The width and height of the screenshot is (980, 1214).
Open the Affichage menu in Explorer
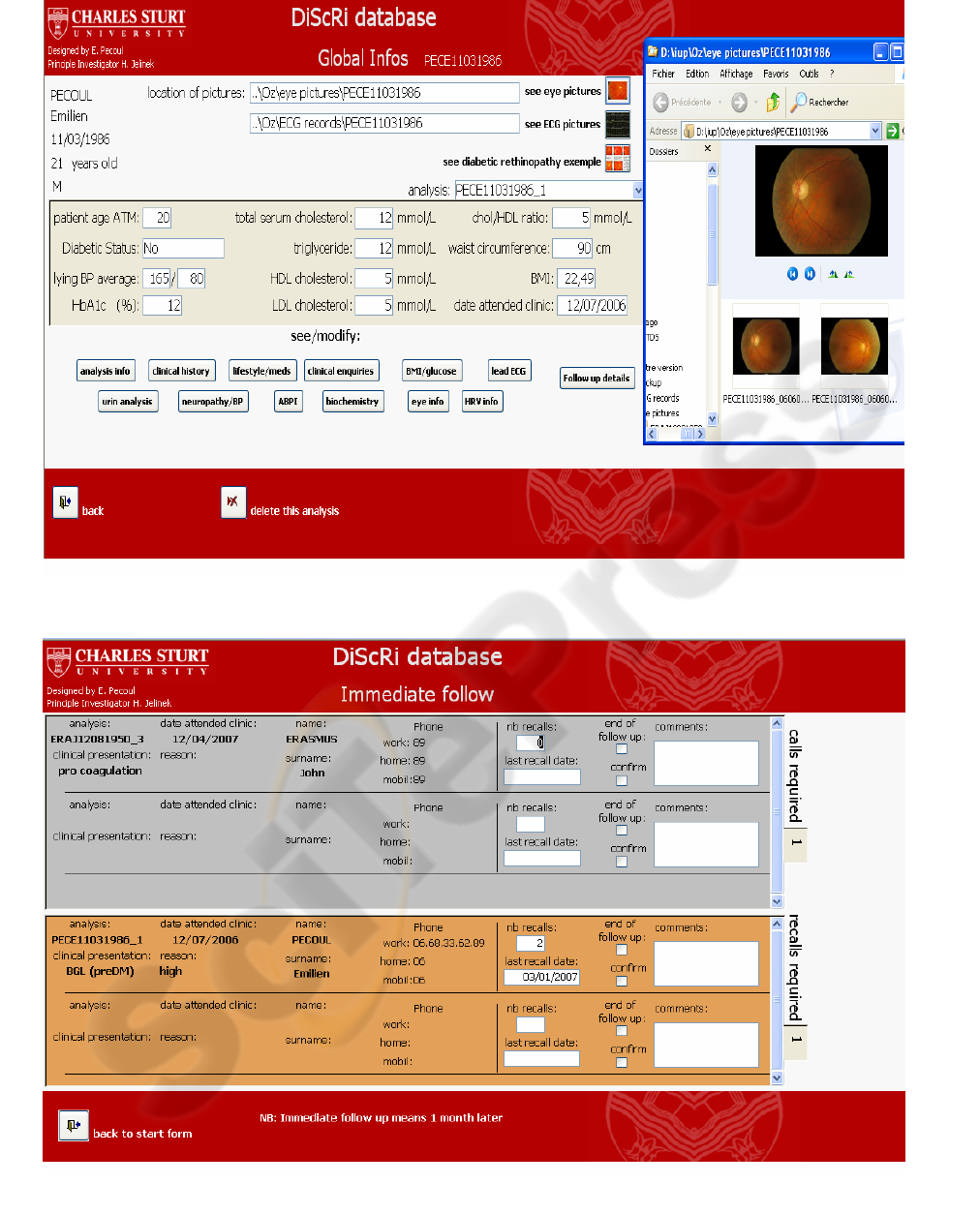736,74
